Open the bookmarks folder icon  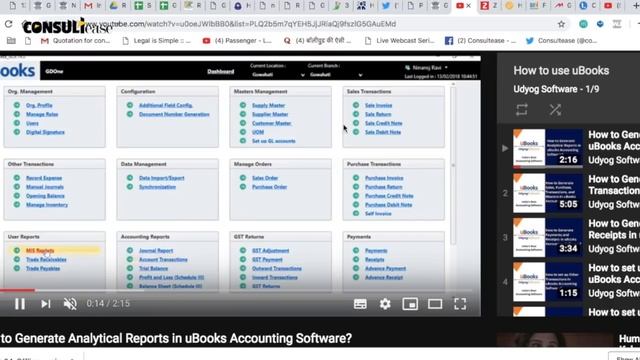point(11,41)
